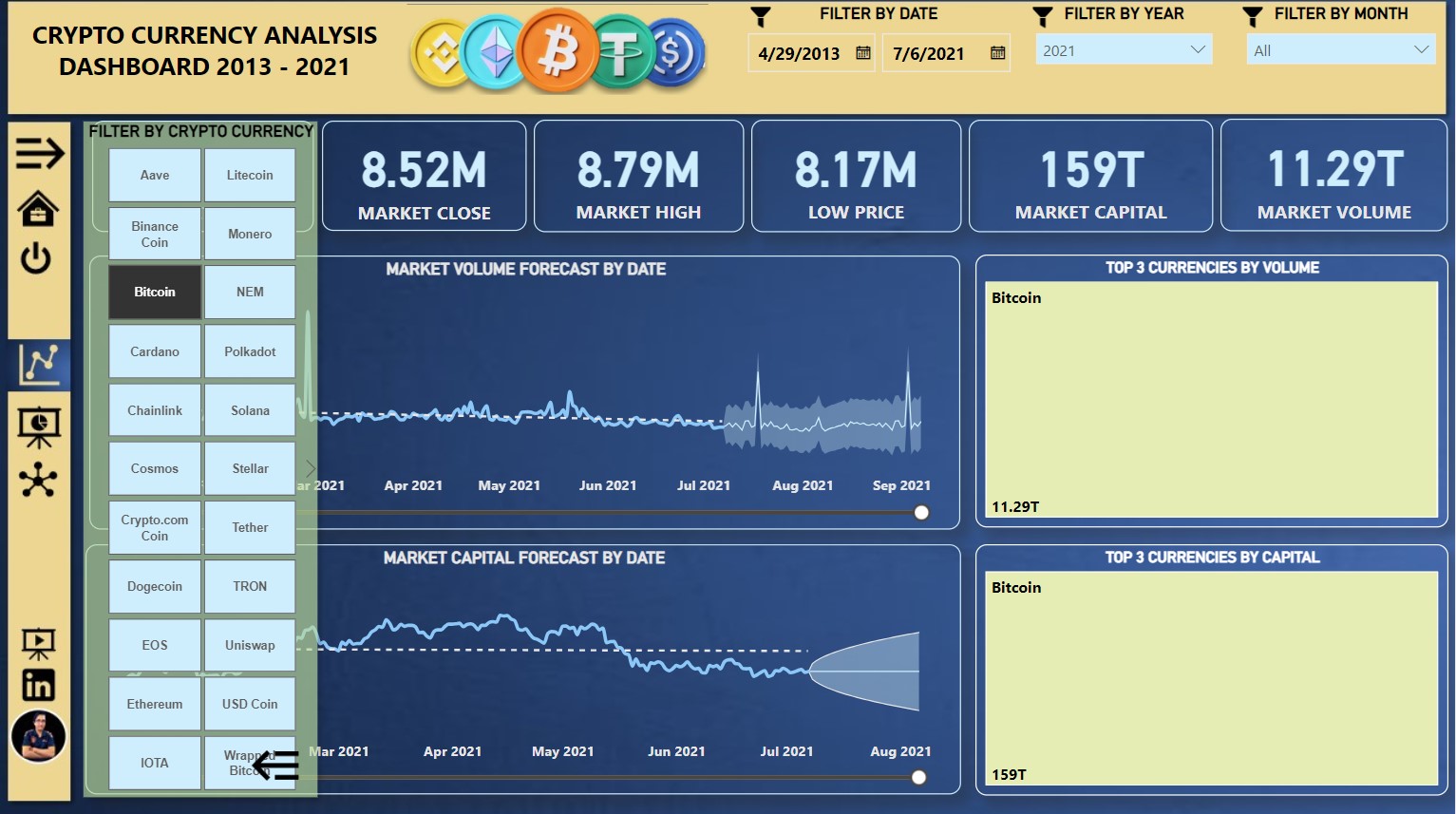
Task: Click the Market Volume 11.29T card
Action: [1333, 176]
